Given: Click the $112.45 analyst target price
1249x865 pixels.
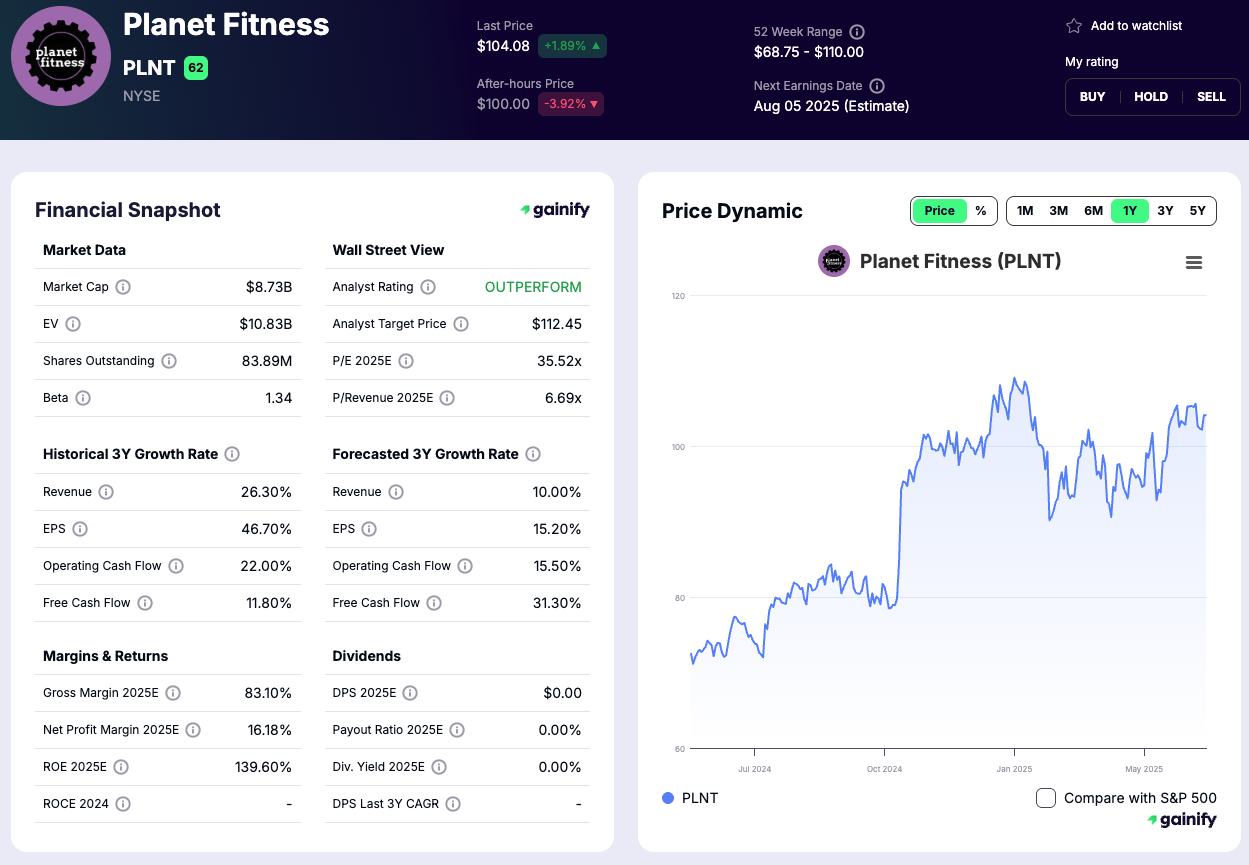Looking at the screenshot, I should (x=557, y=324).
